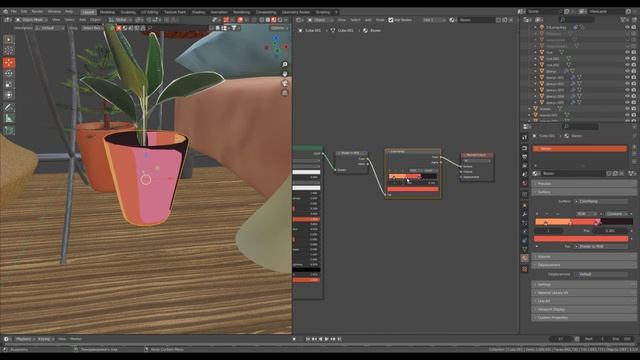
Task: Activate the Select Box tool in toolbar
Action: pyautogui.click(x=9, y=40)
